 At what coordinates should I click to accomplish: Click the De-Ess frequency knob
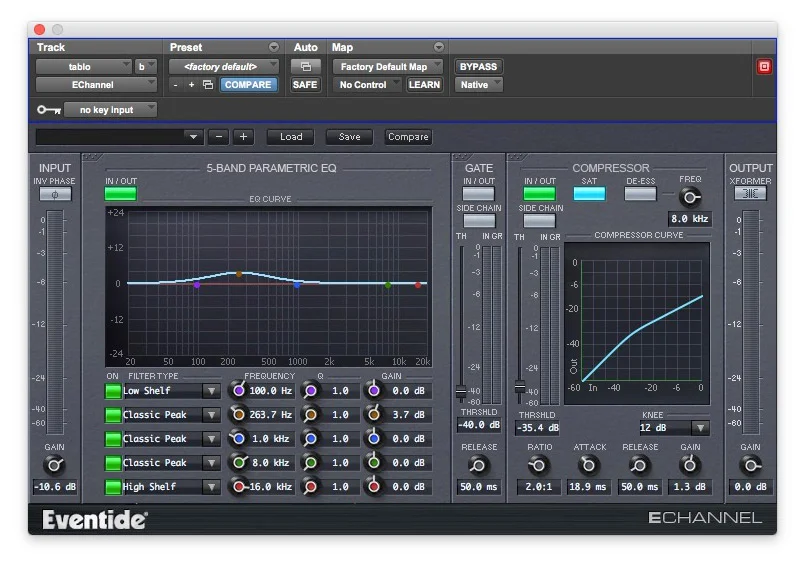pos(690,197)
